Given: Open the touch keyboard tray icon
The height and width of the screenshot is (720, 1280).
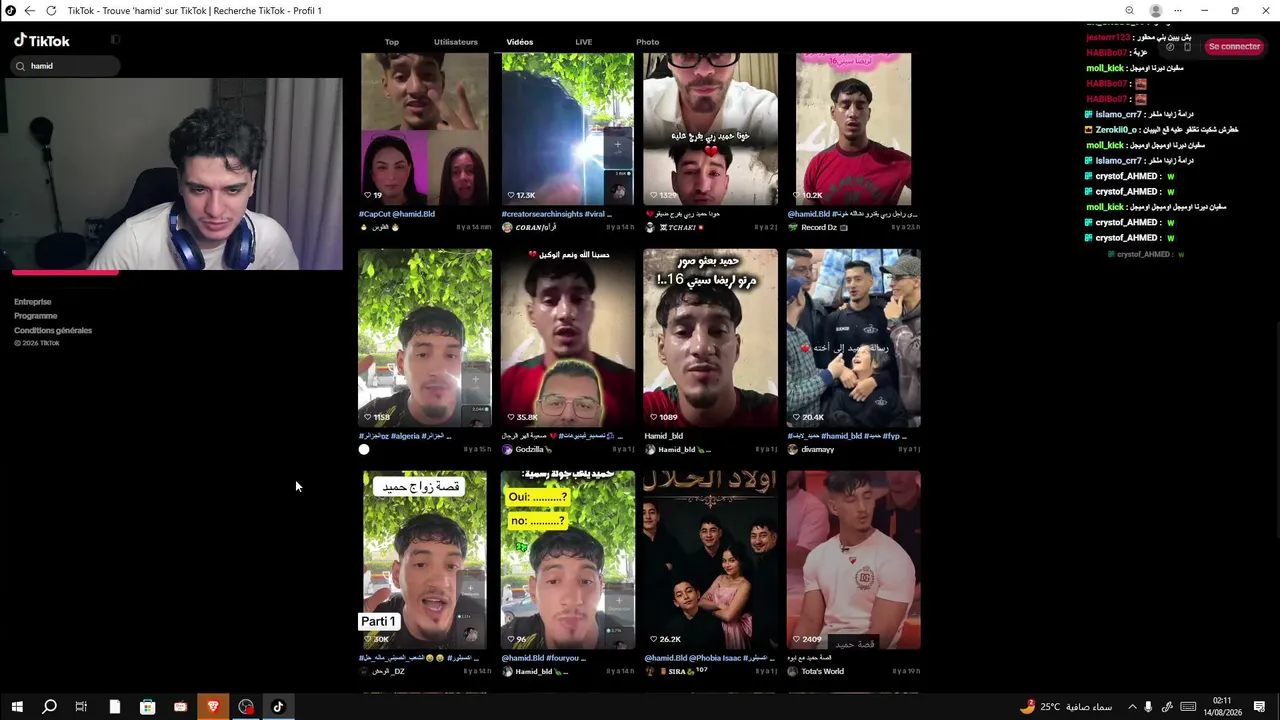Looking at the screenshot, I should coord(1188,707).
